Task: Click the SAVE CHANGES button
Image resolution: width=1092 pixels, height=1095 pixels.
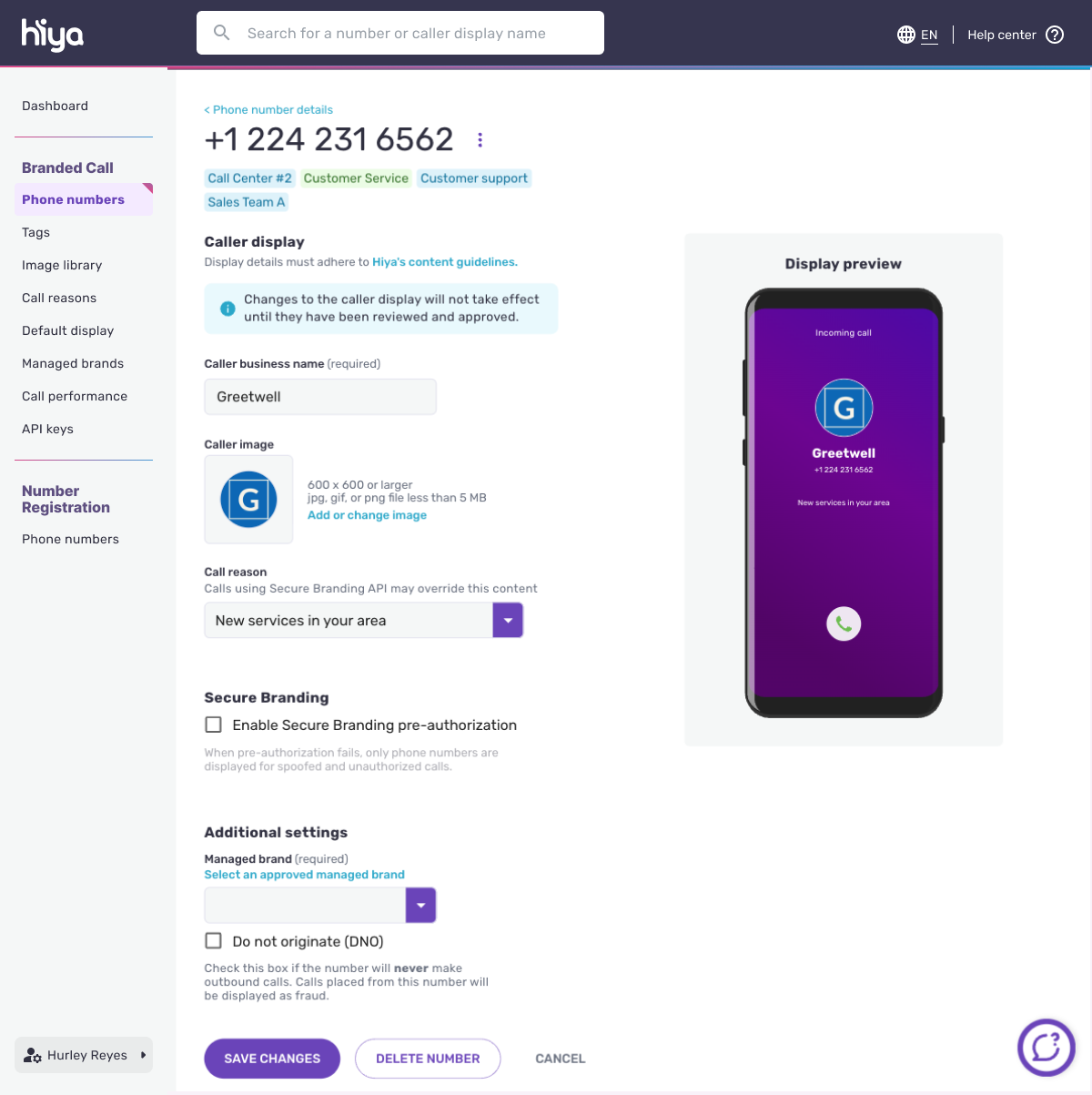Action: [x=272, y=1059]
